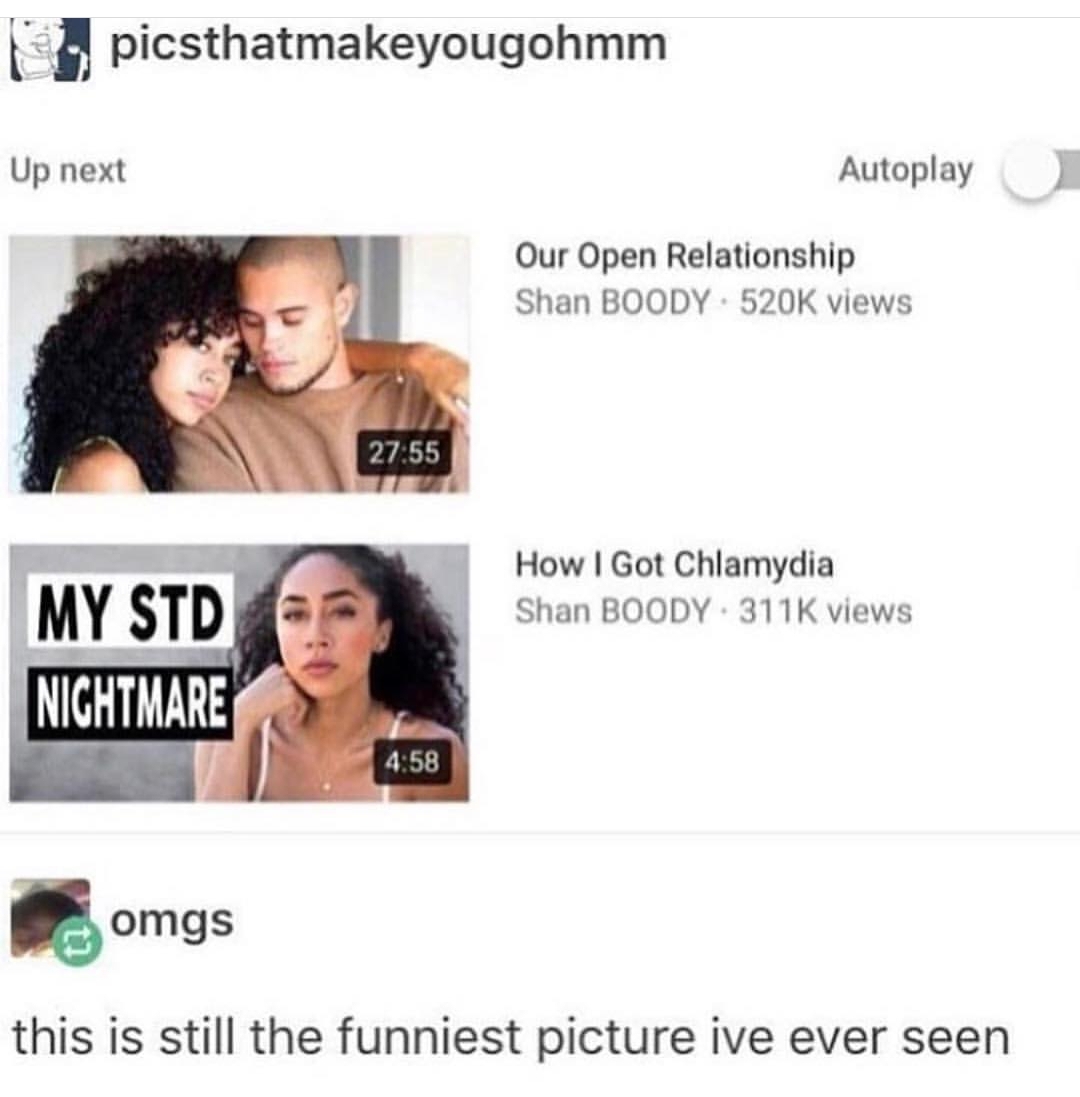Open the omgs username link
Screen dimensions: 1080x1097
coord(171,922)
